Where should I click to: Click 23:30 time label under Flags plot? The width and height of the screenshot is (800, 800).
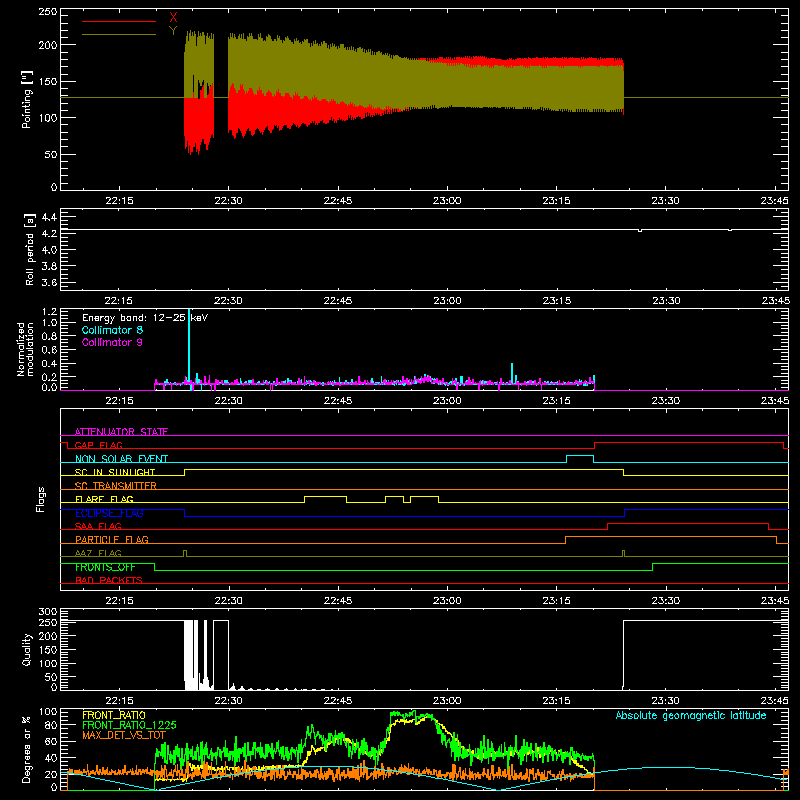pos(665,601)
